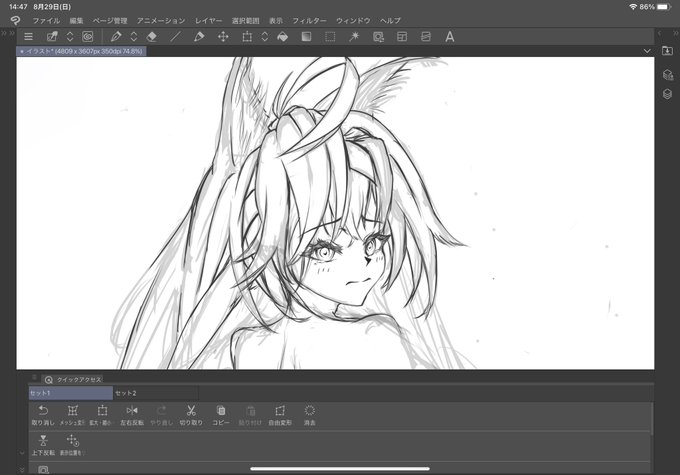Select the fill bucket tool
680x475 pixels.
[x=282, y=37]
